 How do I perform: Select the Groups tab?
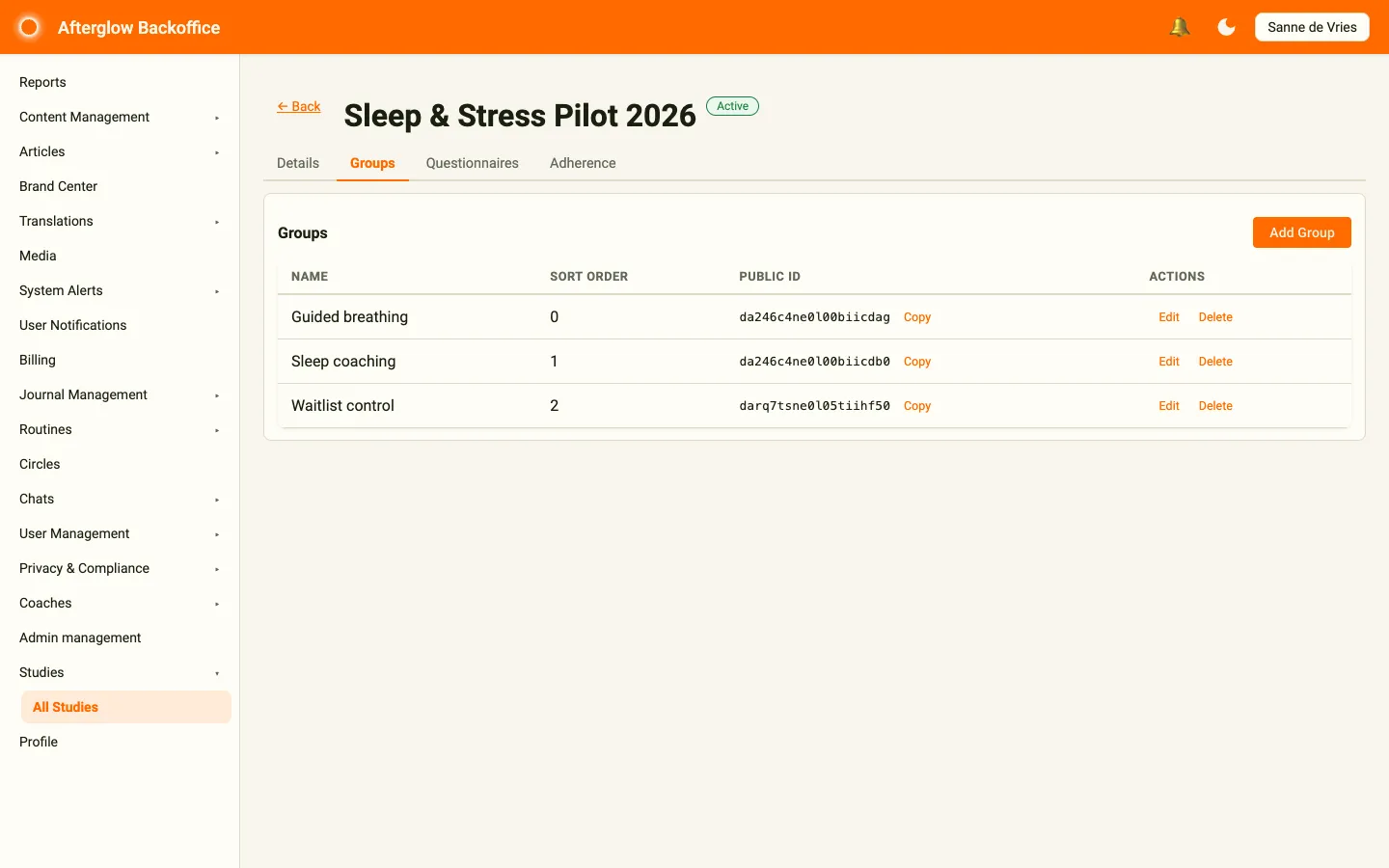click(372, 163)
